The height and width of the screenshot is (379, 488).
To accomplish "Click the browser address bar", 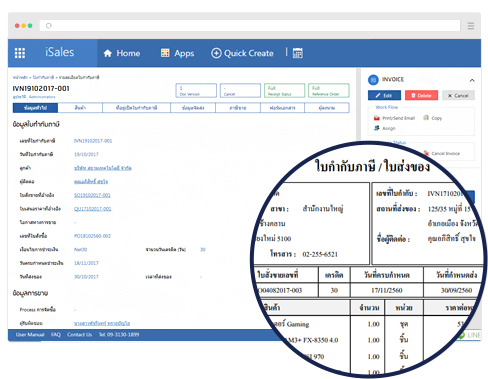I will (250, 26).
